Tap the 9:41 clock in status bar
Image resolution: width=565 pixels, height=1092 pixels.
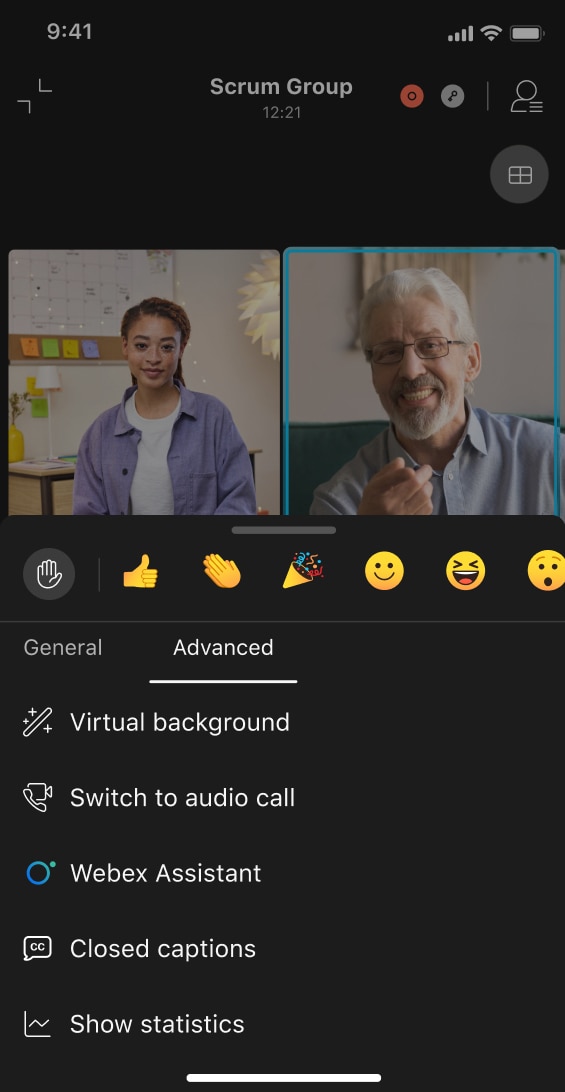coord(69,31)
